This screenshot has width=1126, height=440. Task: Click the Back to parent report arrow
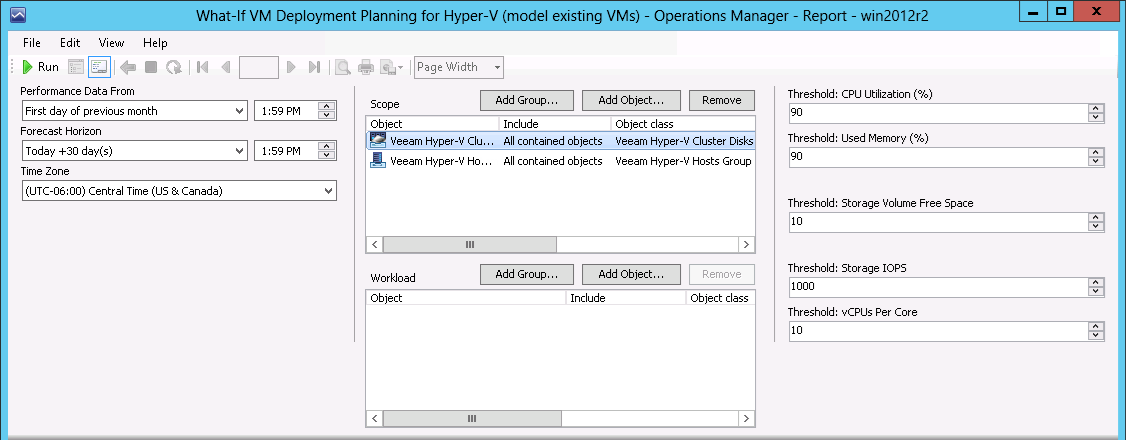(128, 67)
